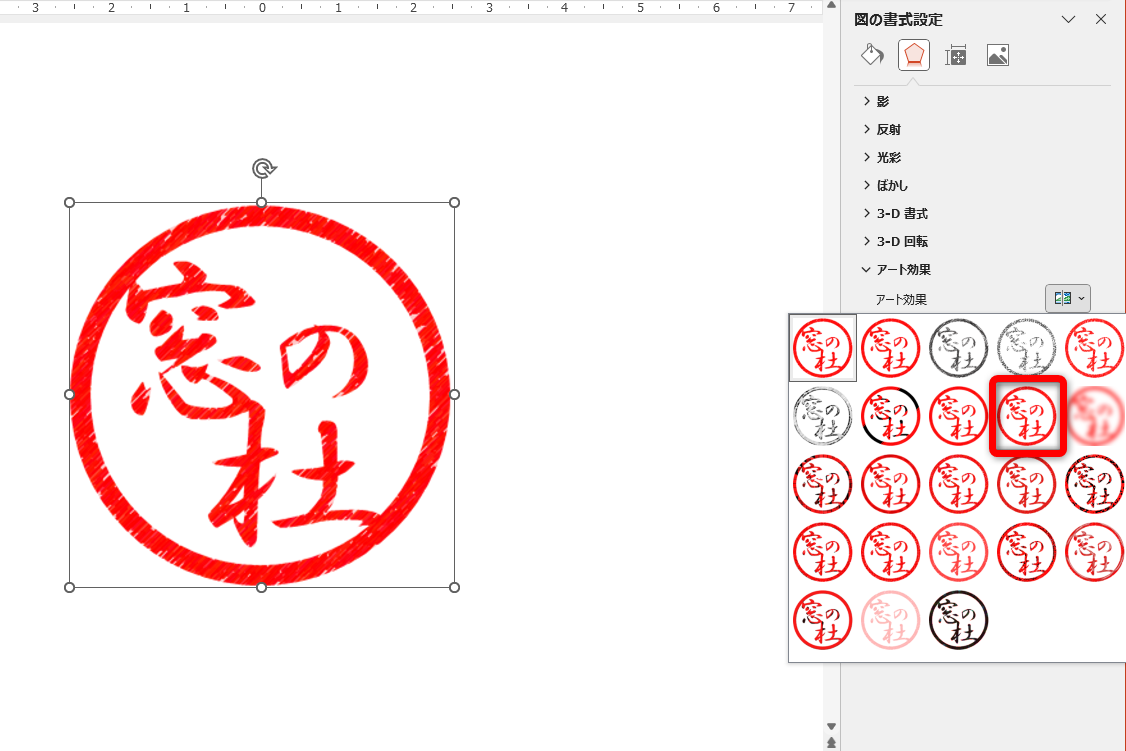Viewport: 1126px width, 751px height.
Task: Switch to the Picture settings icon
Action: [x=998, y=55]
